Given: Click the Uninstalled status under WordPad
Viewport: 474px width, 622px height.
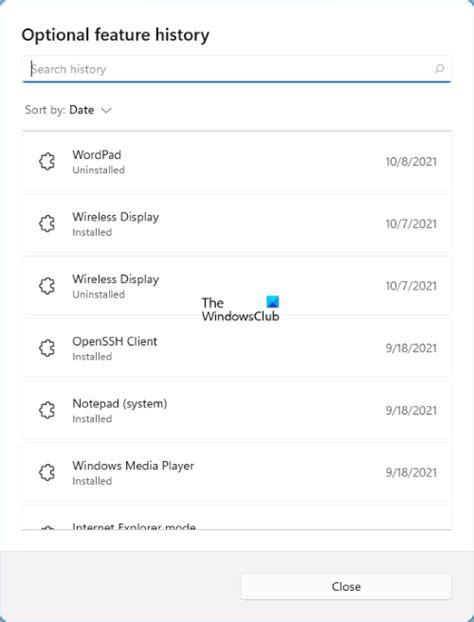Looking at the screenshot, I should pos(98,170).
